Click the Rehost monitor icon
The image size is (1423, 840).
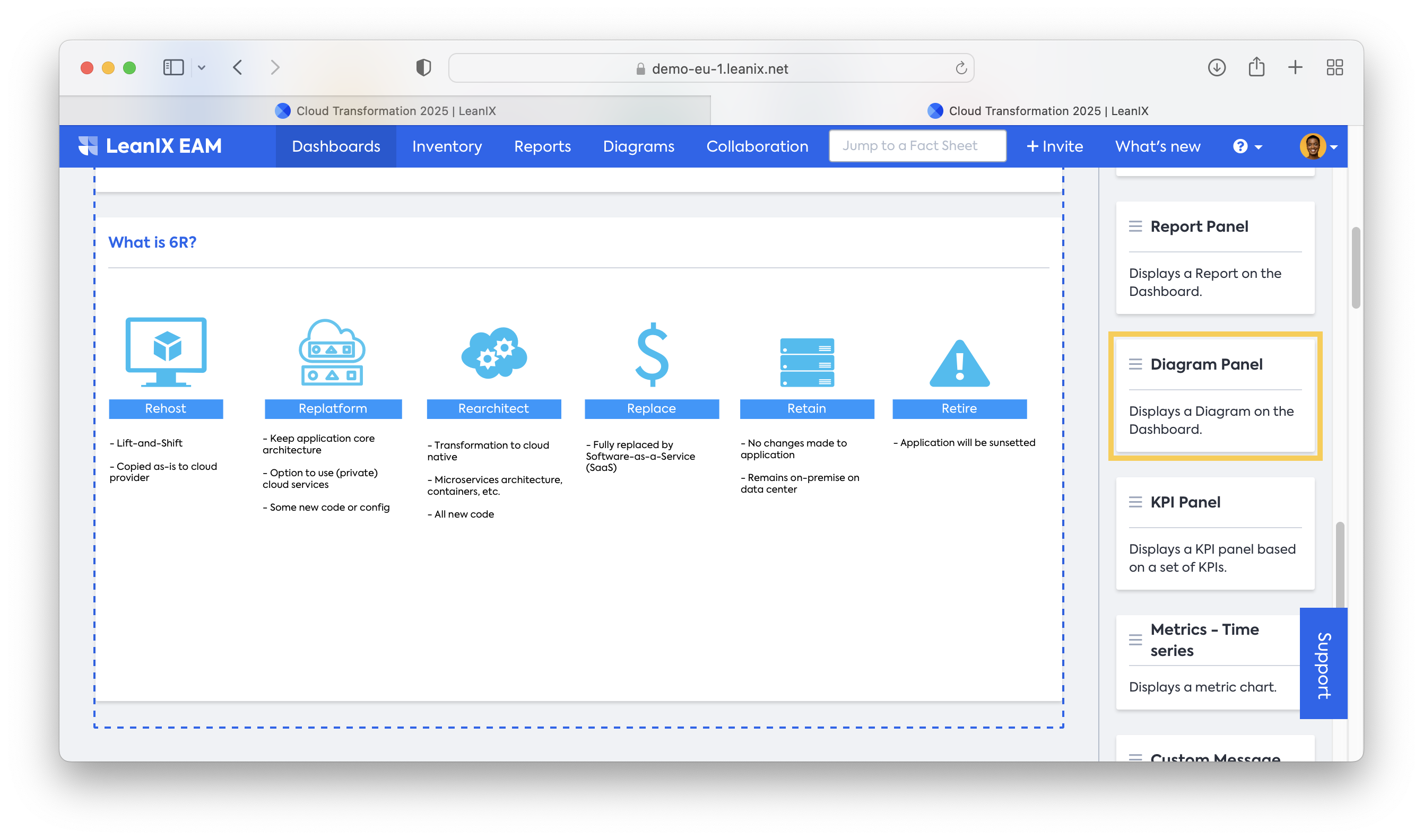tap(166, 352)
